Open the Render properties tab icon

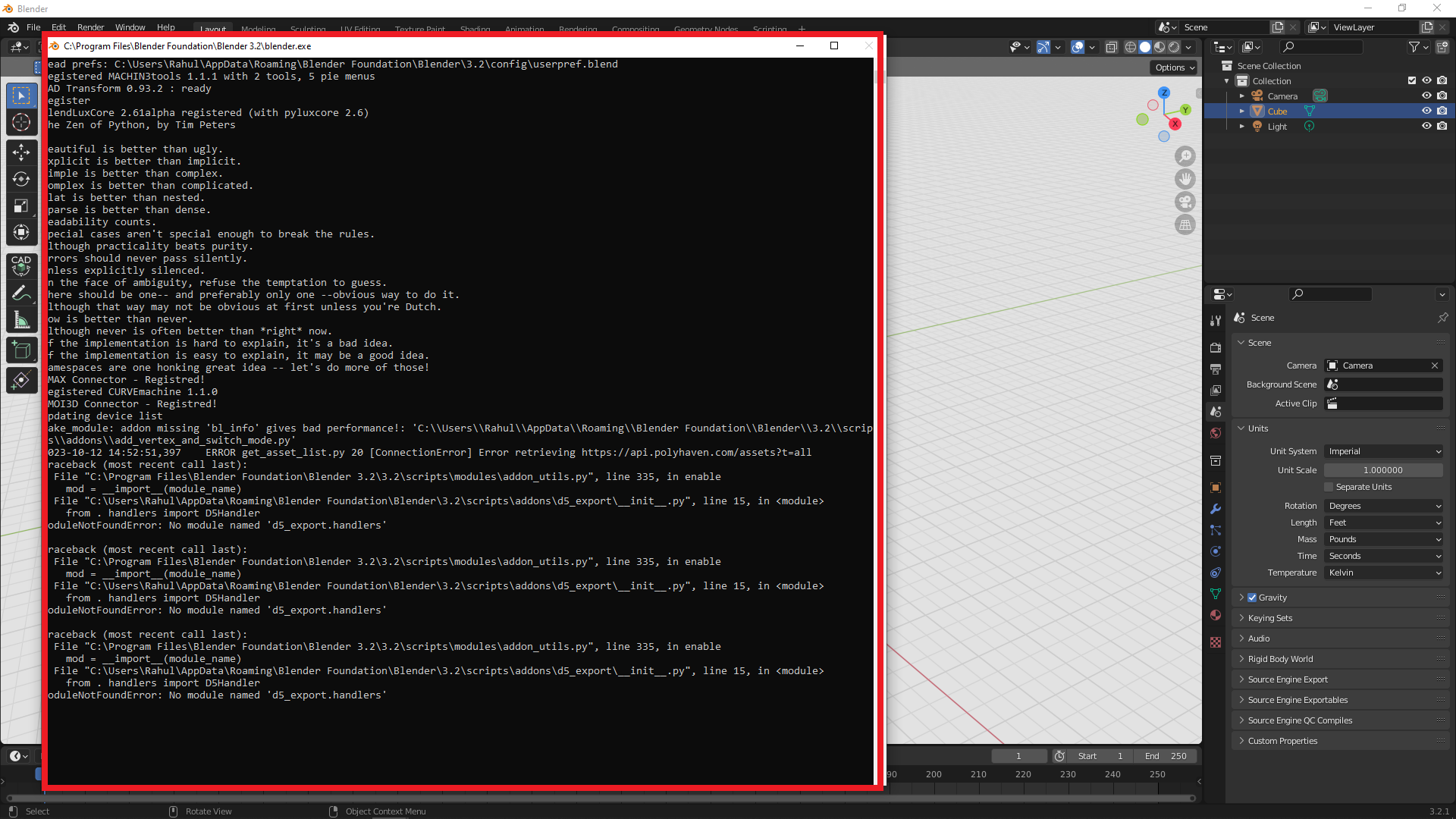[1216, 347]
